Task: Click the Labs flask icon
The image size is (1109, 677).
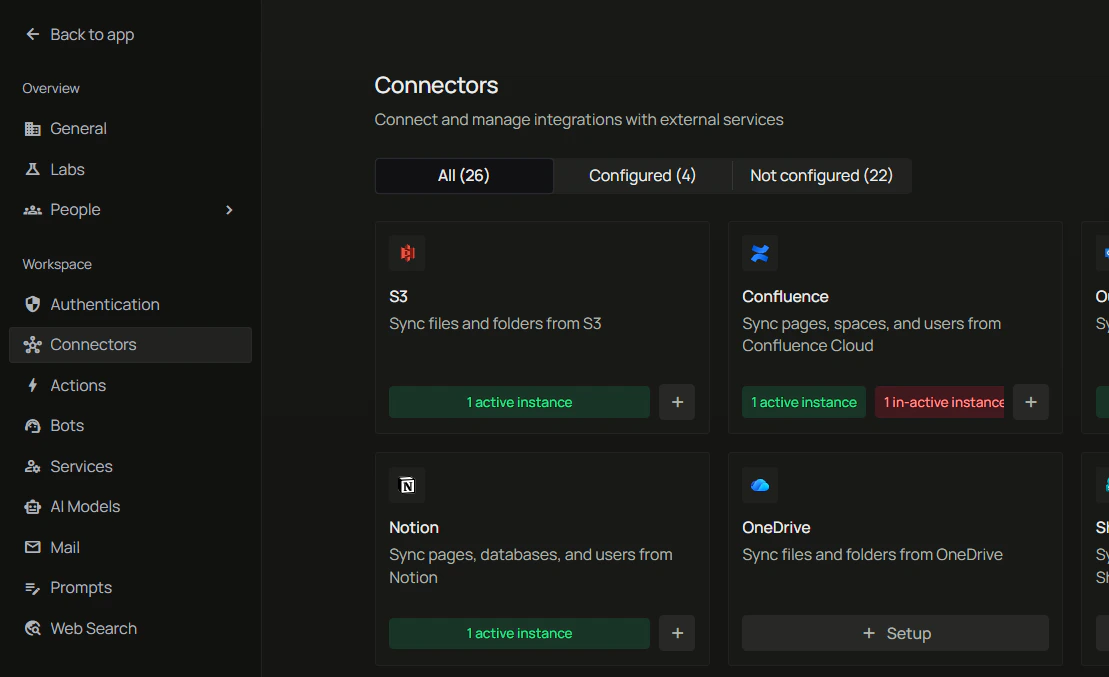Action: click(x=33, y=169)
